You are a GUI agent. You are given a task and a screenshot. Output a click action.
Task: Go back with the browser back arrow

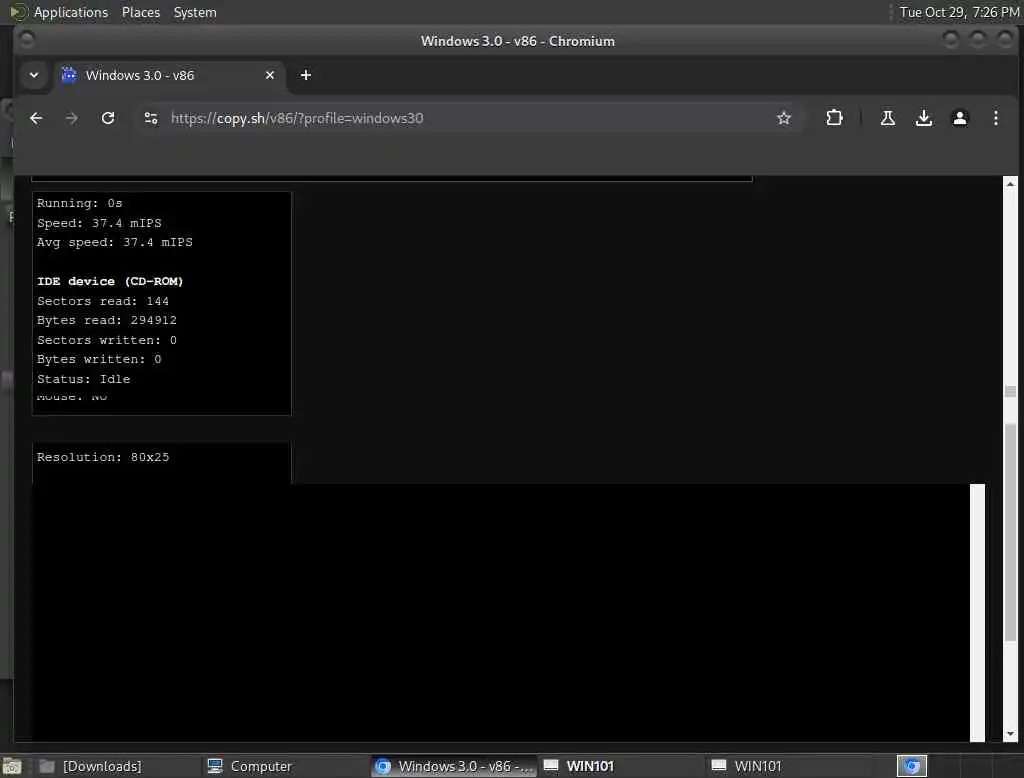point(36,118)
